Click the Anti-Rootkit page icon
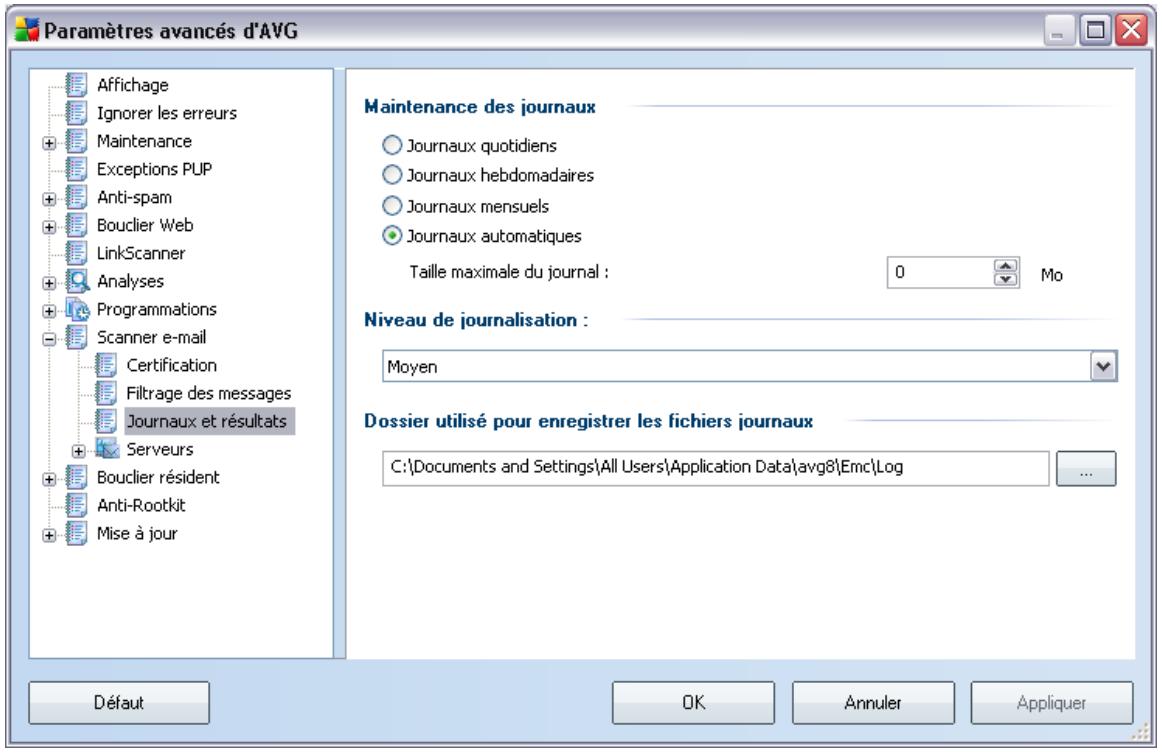1162x753 pixels. tap(76, 505)
